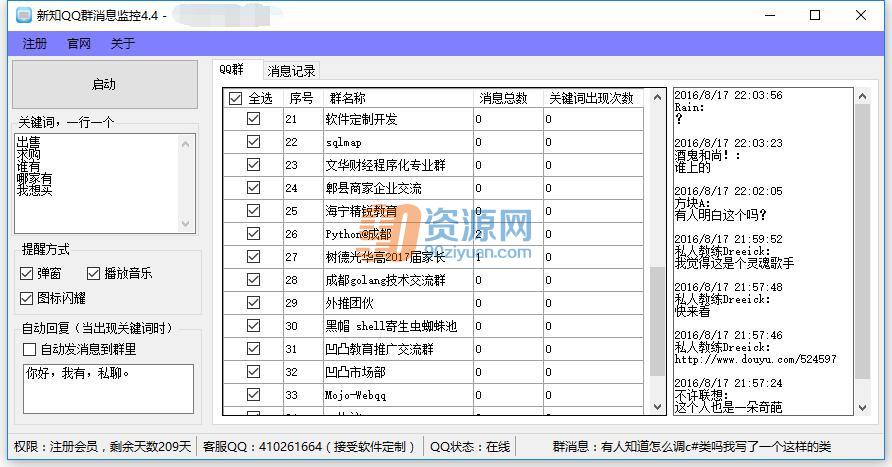Image resolution: width=892 pixels, height=467 pixels.
Task: Click sequence number 26 cell
Action: pos(303,234)
